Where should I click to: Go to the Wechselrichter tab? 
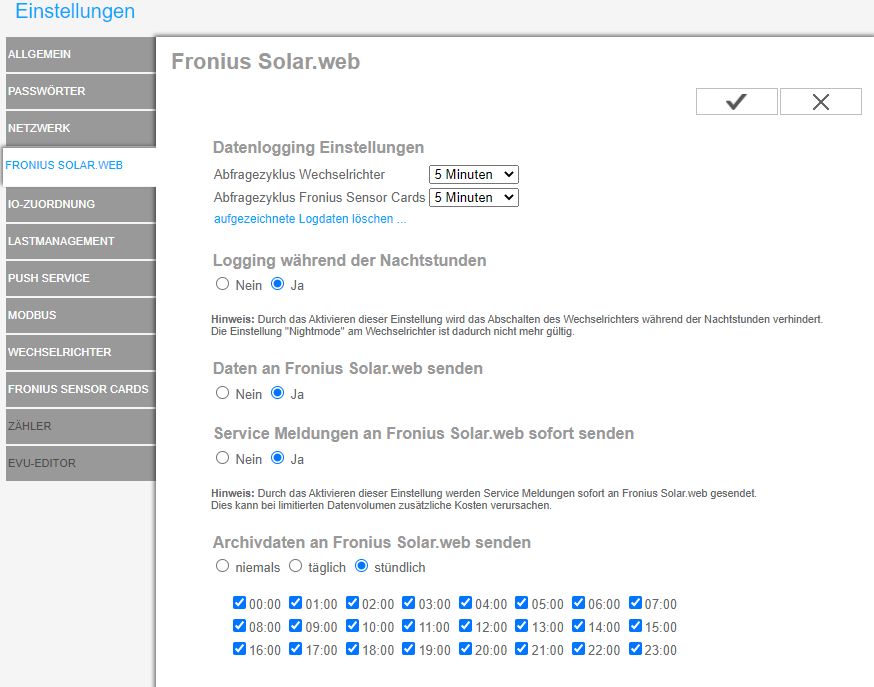pos(80,352)
